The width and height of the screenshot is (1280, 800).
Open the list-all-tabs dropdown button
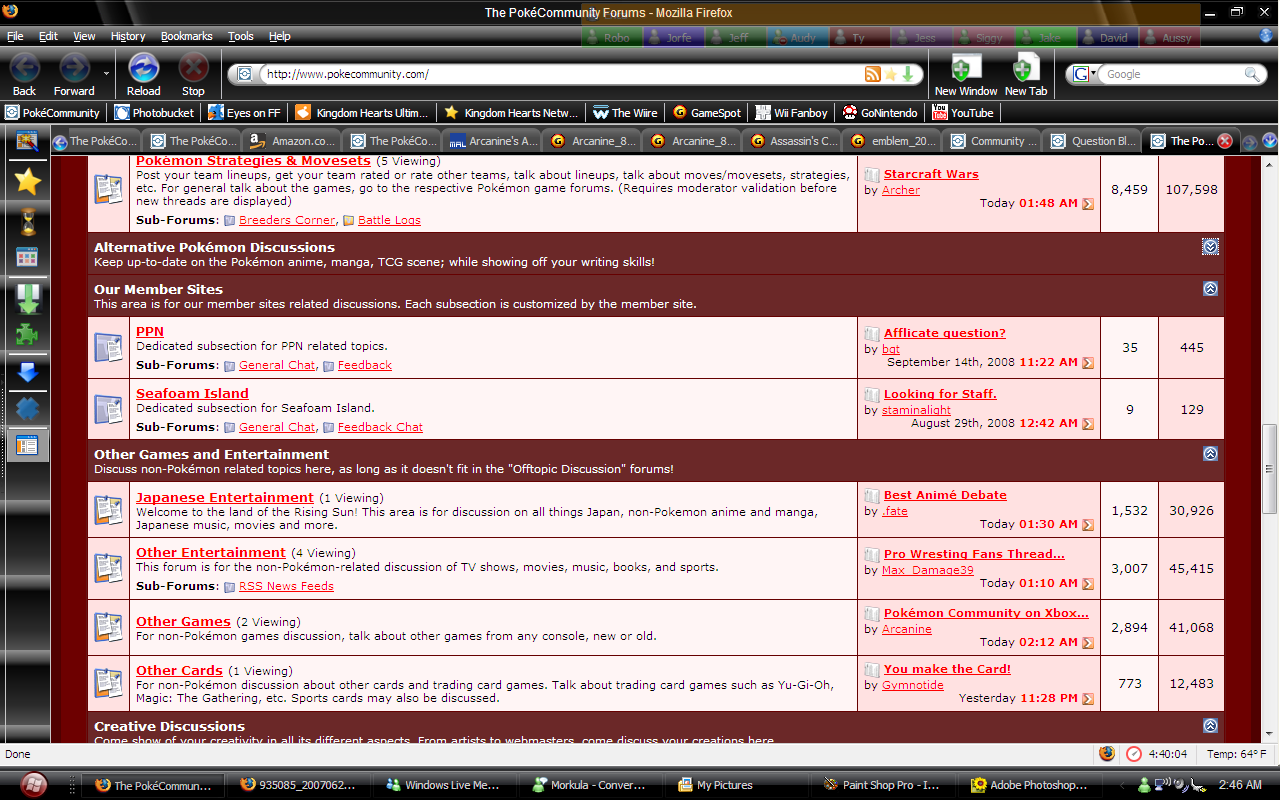pyautogui.click(x=1270, y=141)
